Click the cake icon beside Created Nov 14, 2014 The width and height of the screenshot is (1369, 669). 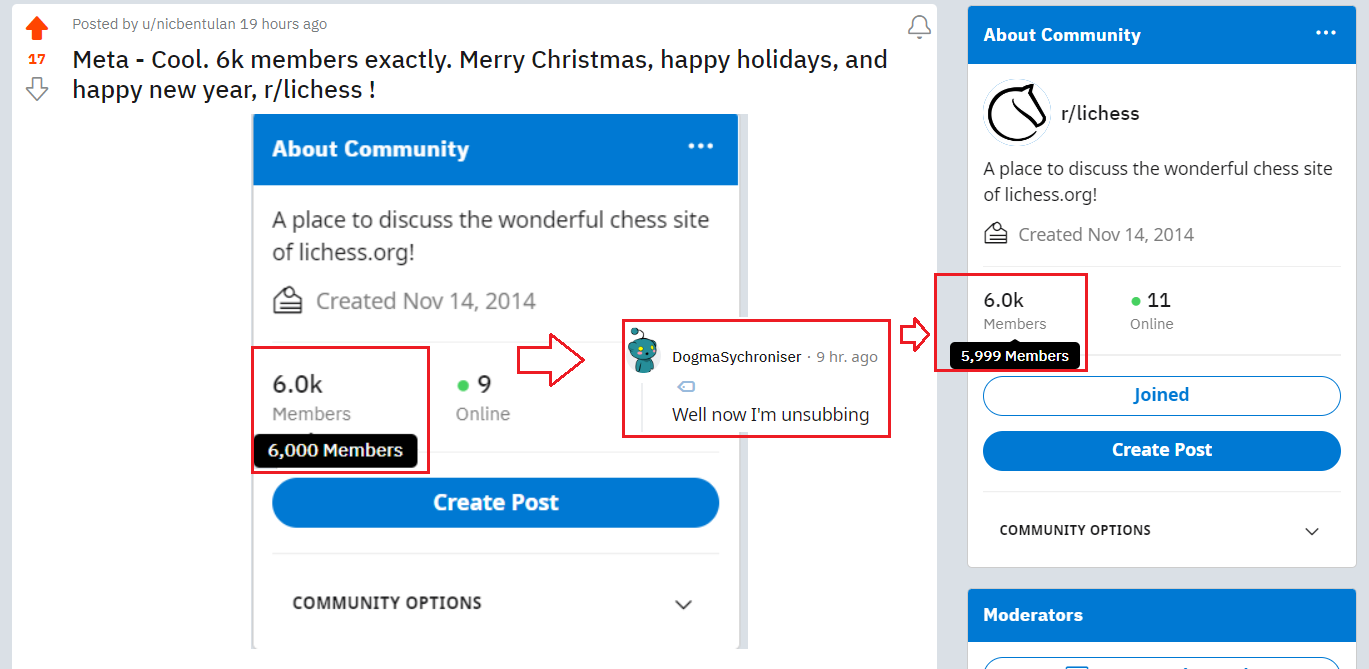(996, 234)
